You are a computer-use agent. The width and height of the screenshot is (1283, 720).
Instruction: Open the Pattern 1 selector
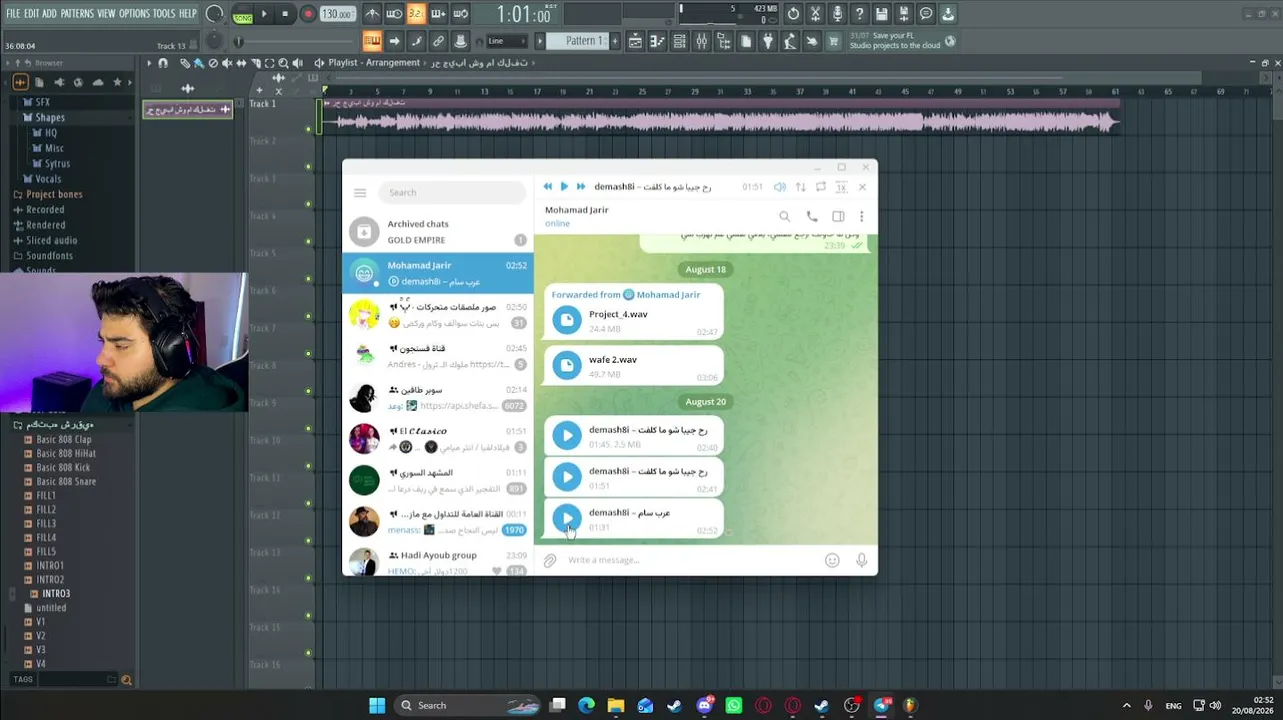click(x=577, y=41)
